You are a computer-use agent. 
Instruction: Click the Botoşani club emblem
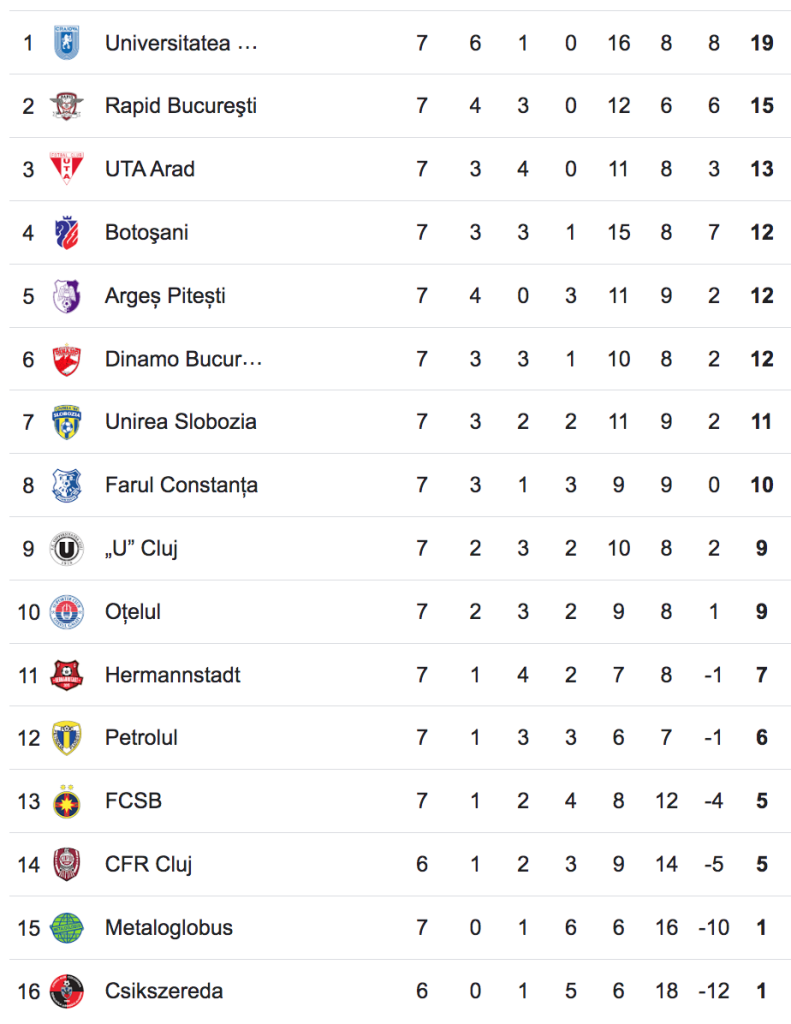tap(67, 232)
